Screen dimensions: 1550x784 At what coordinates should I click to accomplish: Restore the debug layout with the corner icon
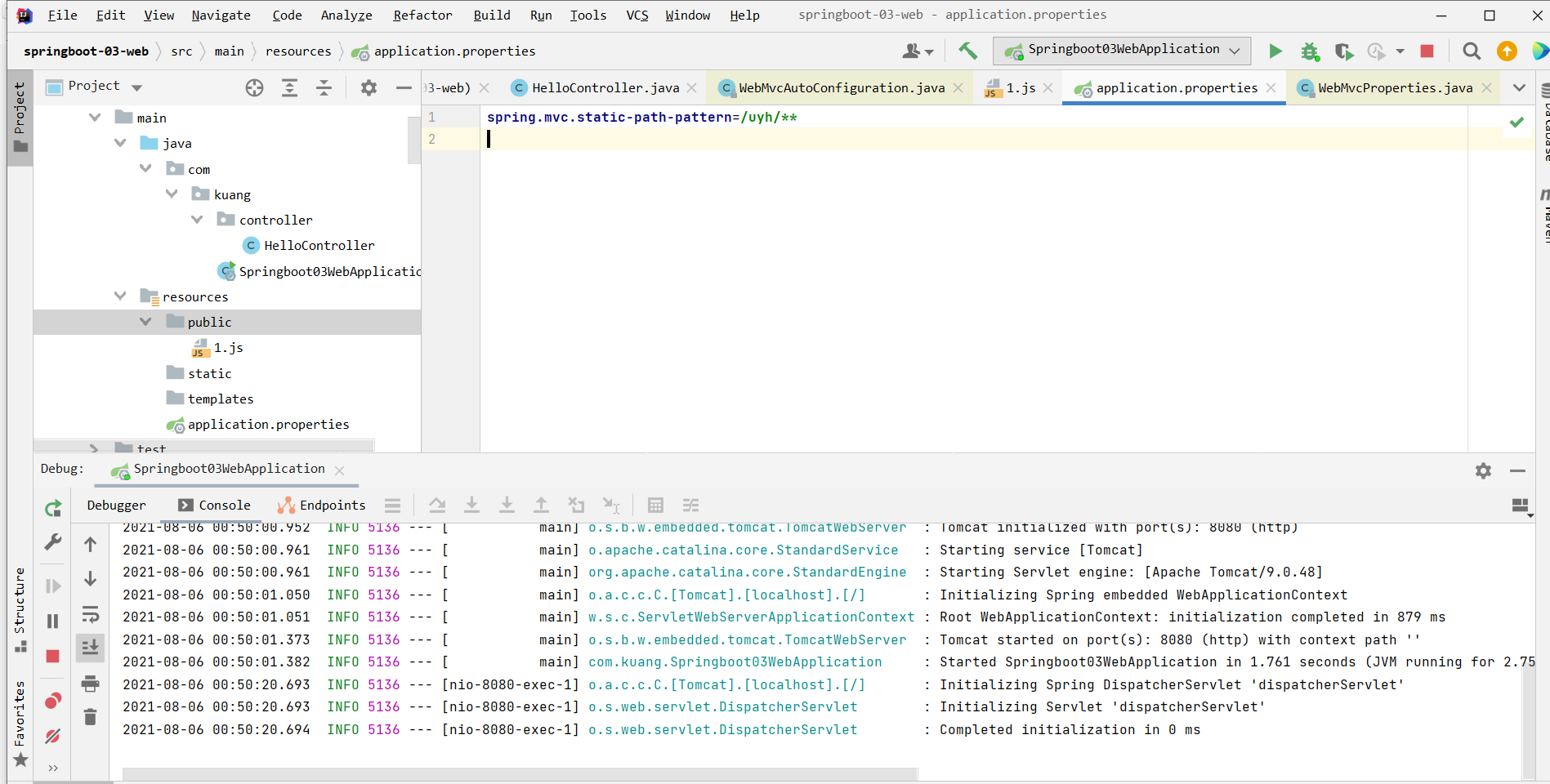pos(1521,507)
